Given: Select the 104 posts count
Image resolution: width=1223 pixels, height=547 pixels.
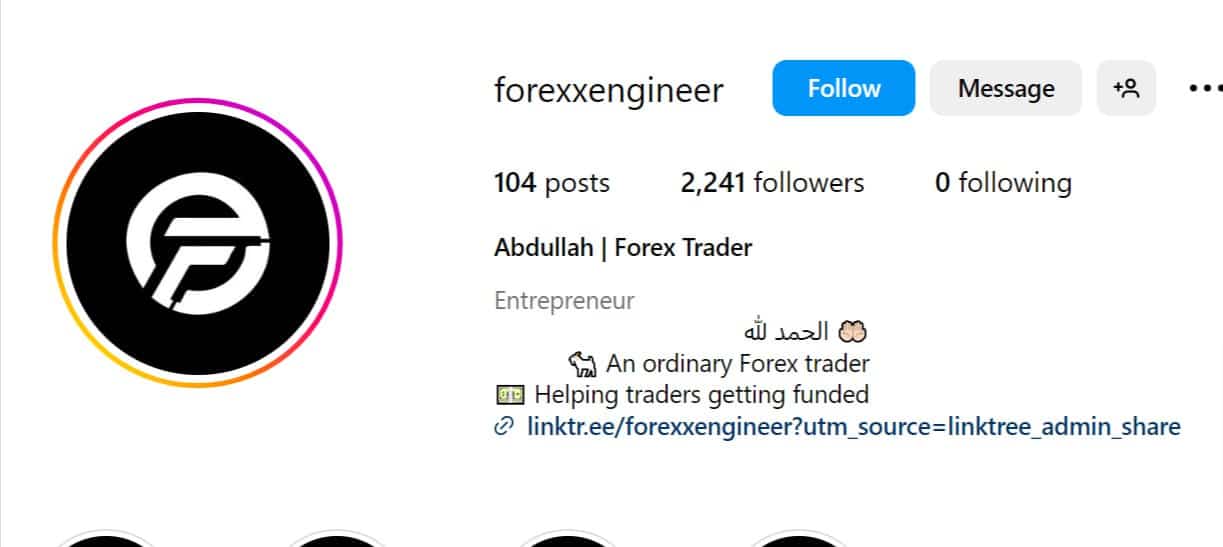Looking at the screenshot, I should (x=552, y=183).
